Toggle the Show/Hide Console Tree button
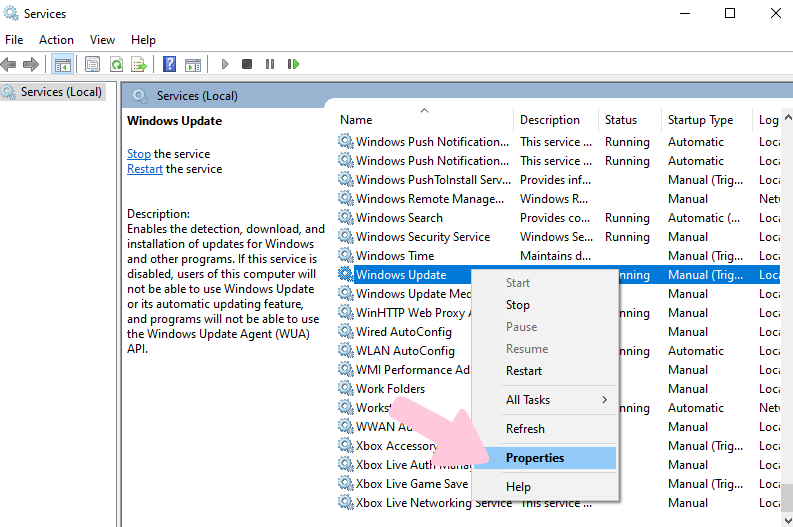793x527 pixels. tap(62, 64)
